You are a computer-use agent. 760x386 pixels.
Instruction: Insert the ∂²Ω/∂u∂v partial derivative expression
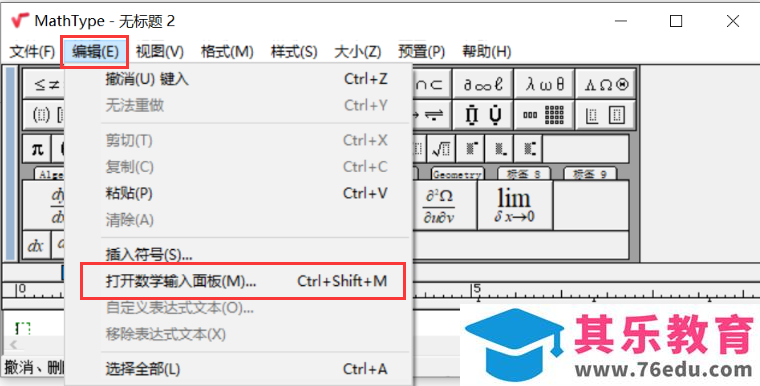[444, 205]
